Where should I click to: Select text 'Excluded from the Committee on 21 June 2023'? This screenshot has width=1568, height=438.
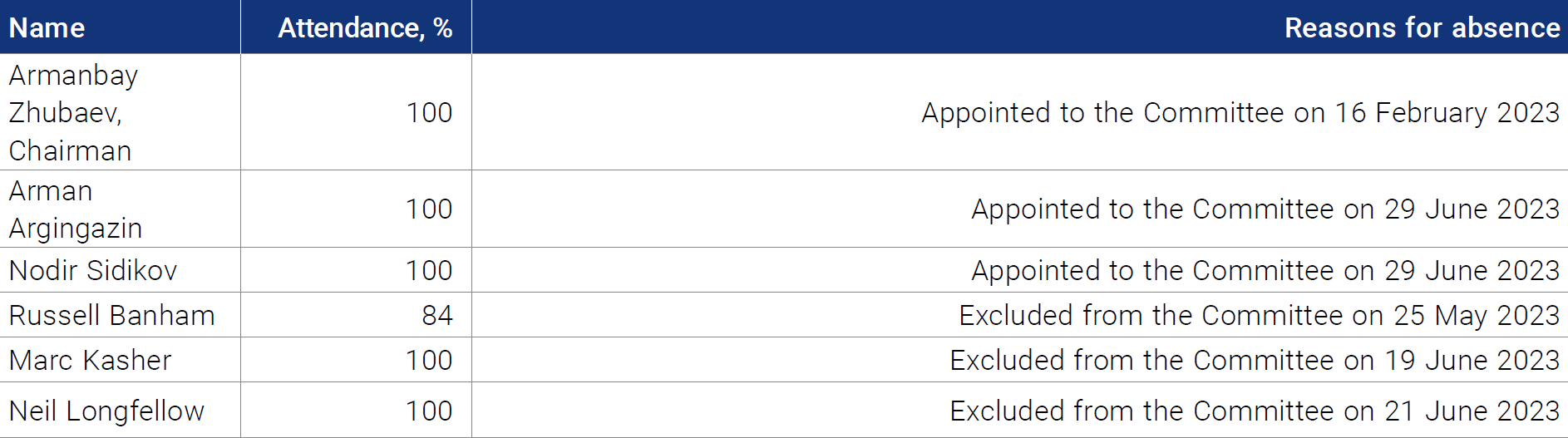tap(1255, 411)
